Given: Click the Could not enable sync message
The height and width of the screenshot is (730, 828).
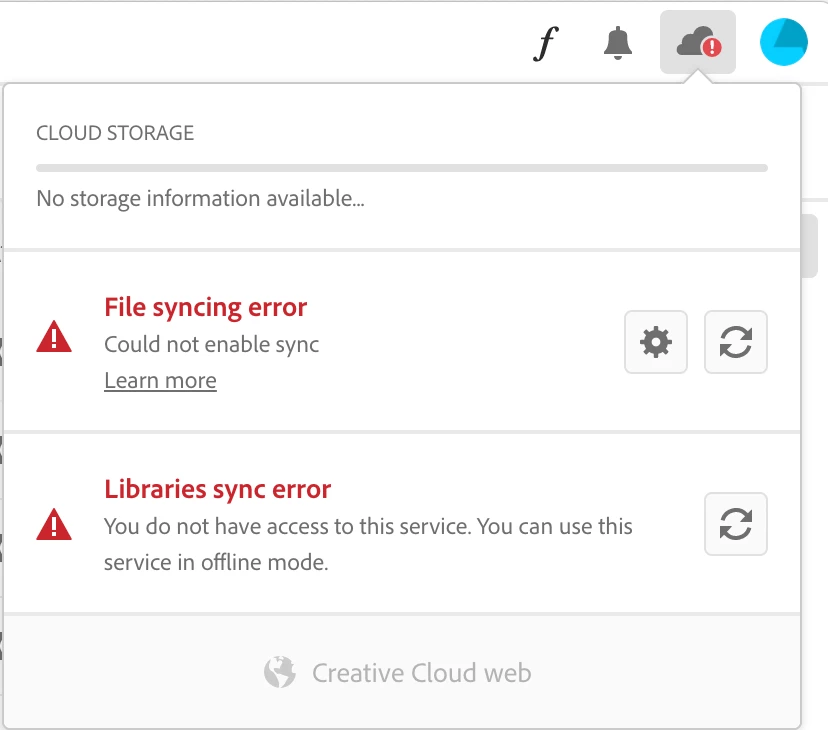Looking at the screenshot, I should [x=212, y=344].
